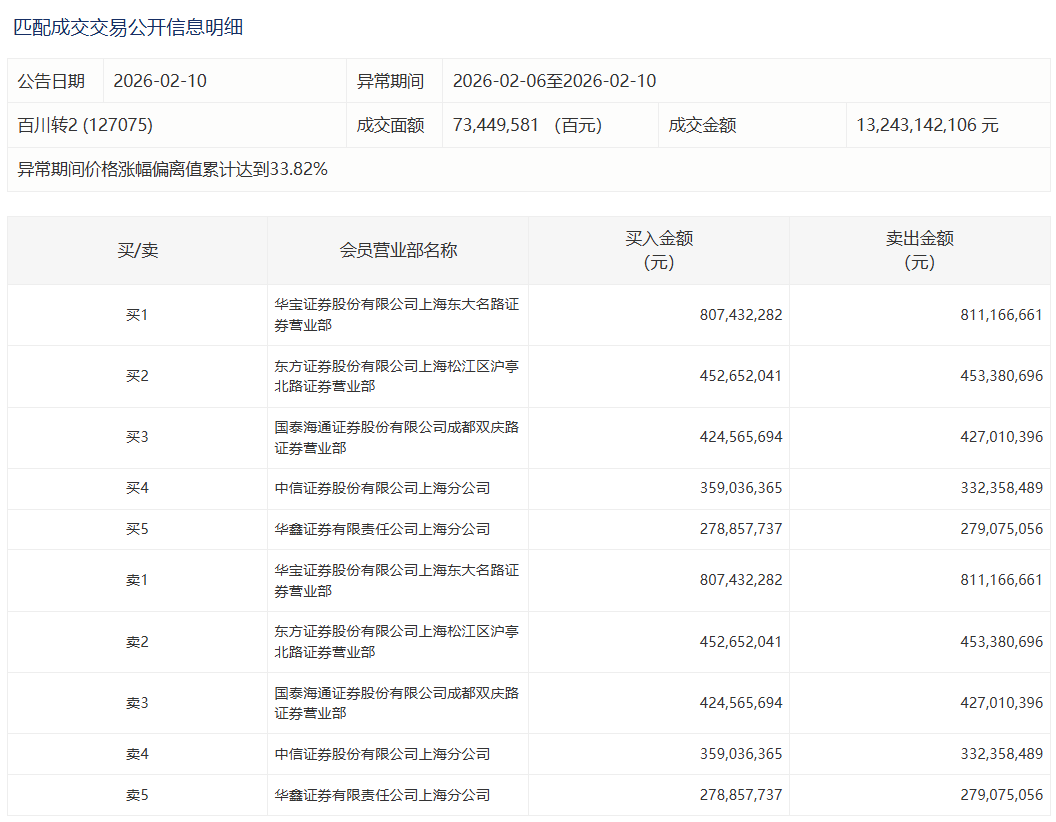Open 国泰海通证券成都双庆路 branch in 买3 row
The height and width of the screenshot is (822, 1056).
pyautogui.click(x=396, y=438)
